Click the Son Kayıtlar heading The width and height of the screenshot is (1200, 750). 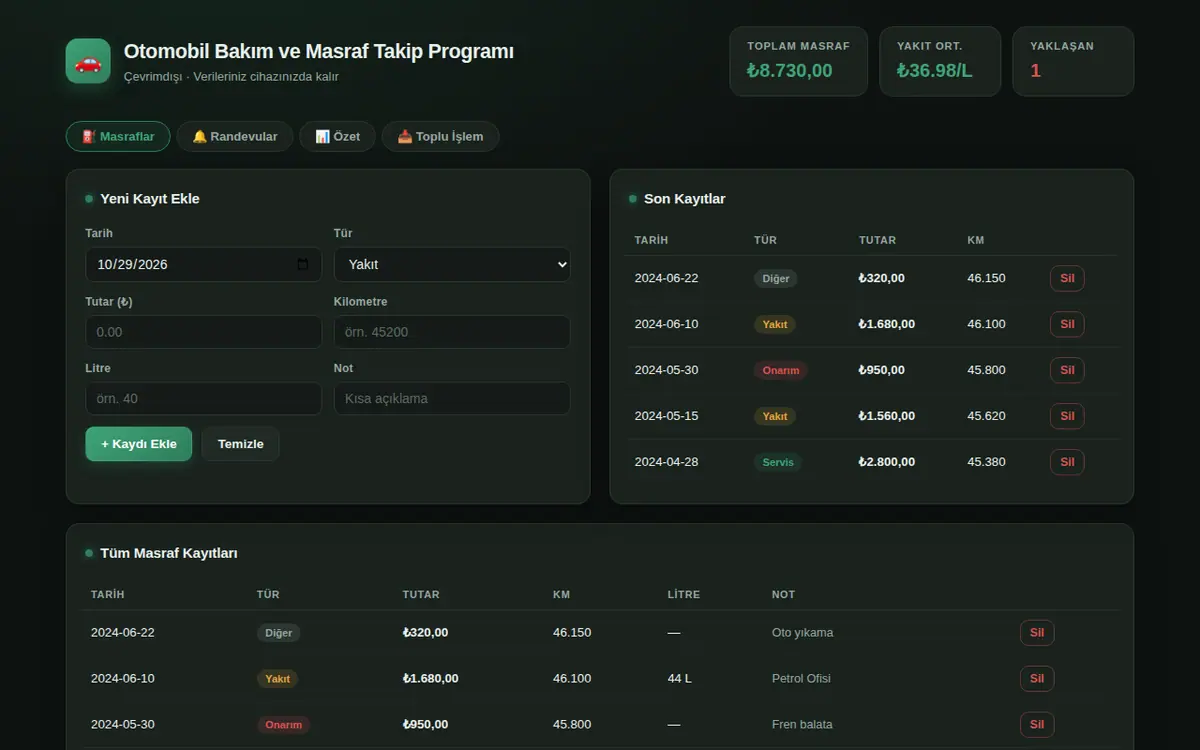click(685, 199)
